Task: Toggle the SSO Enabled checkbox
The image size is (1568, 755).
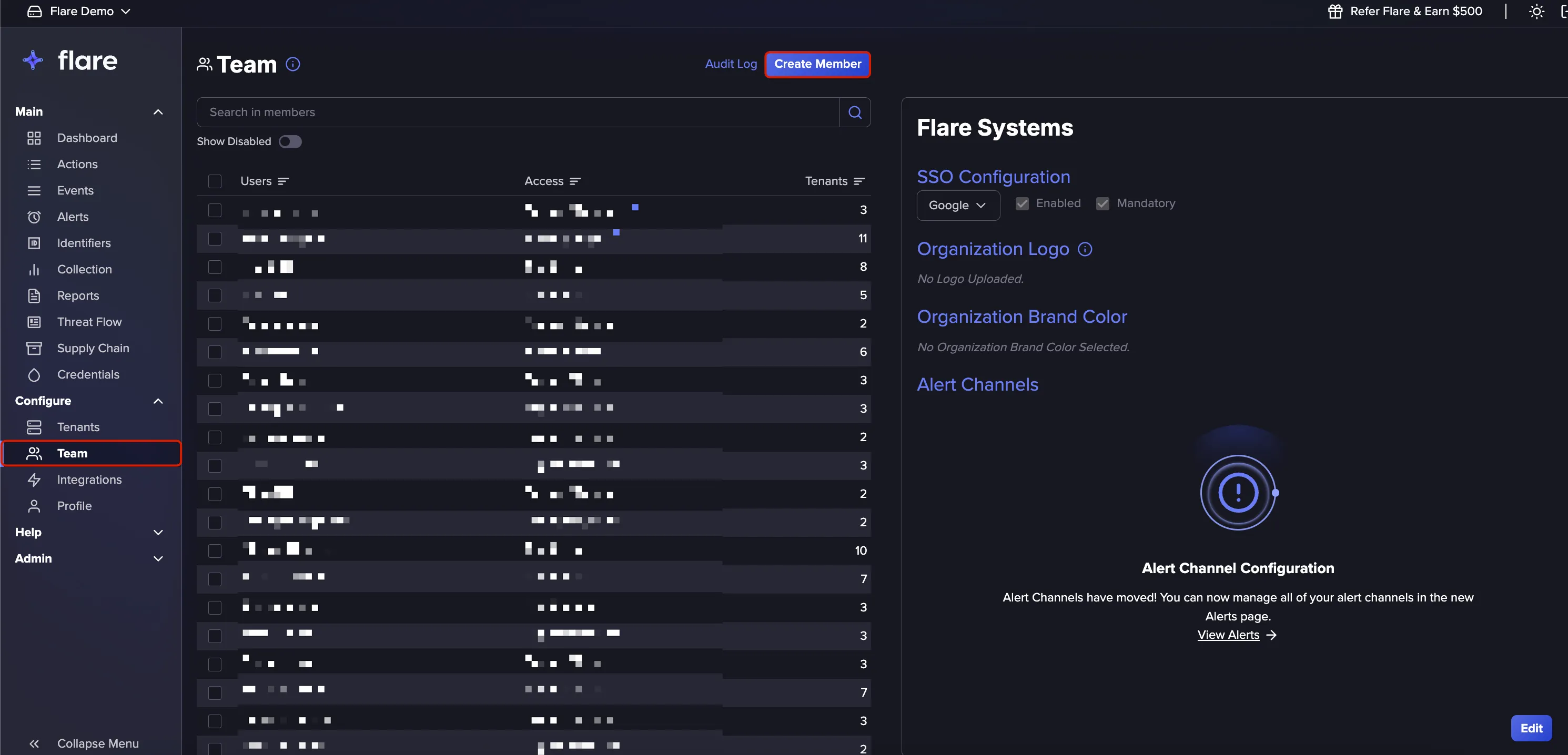Action: coord(1022,204)
